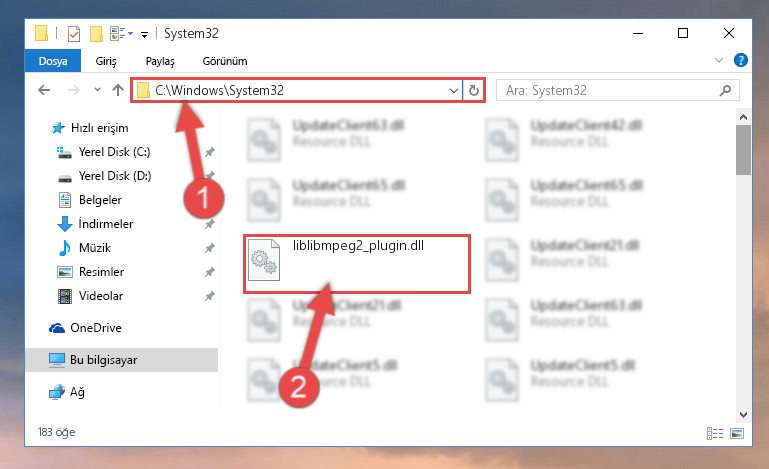The image size is (769, 469).
Task: Expand the ribbon with chevron
Action: [719, 60]
